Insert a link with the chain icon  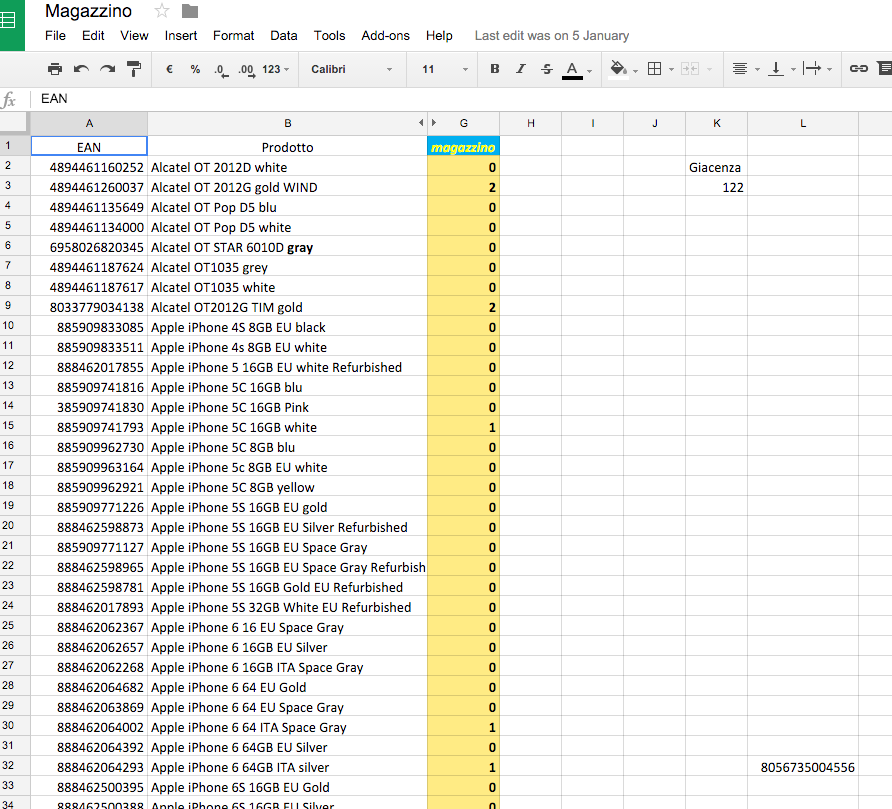click(x=858, y=69)
